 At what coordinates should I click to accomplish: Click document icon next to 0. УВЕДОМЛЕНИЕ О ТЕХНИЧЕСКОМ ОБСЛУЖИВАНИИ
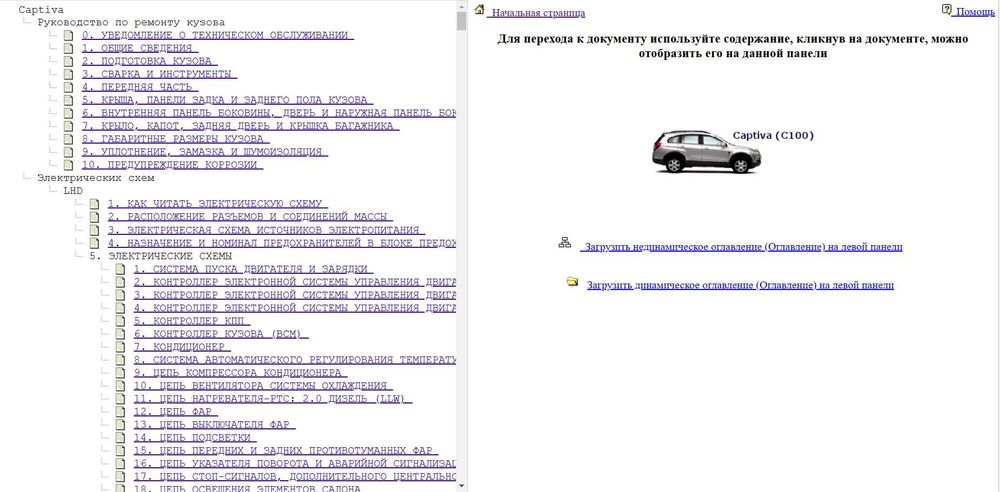68,36
